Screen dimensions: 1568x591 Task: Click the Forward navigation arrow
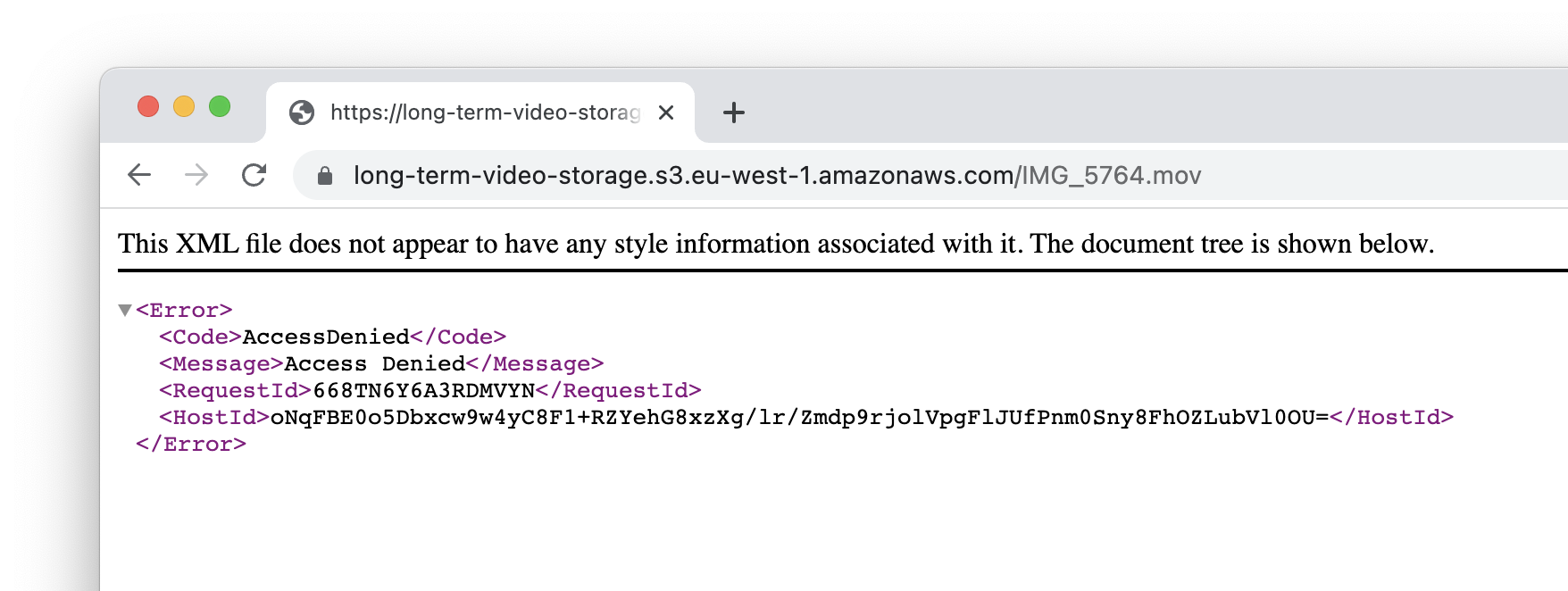click(196, 175)
